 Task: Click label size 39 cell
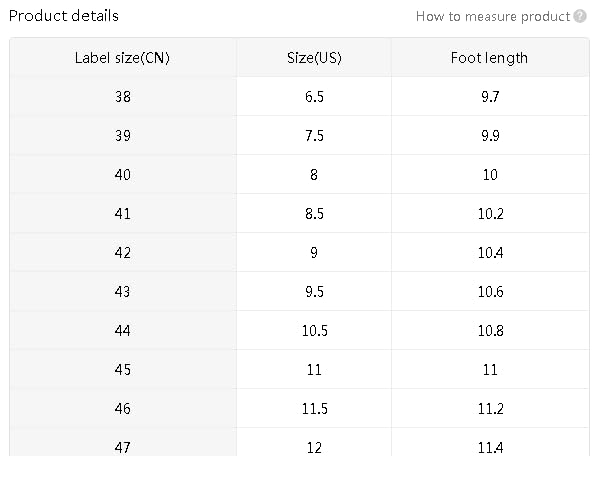(x=123, y=136)
